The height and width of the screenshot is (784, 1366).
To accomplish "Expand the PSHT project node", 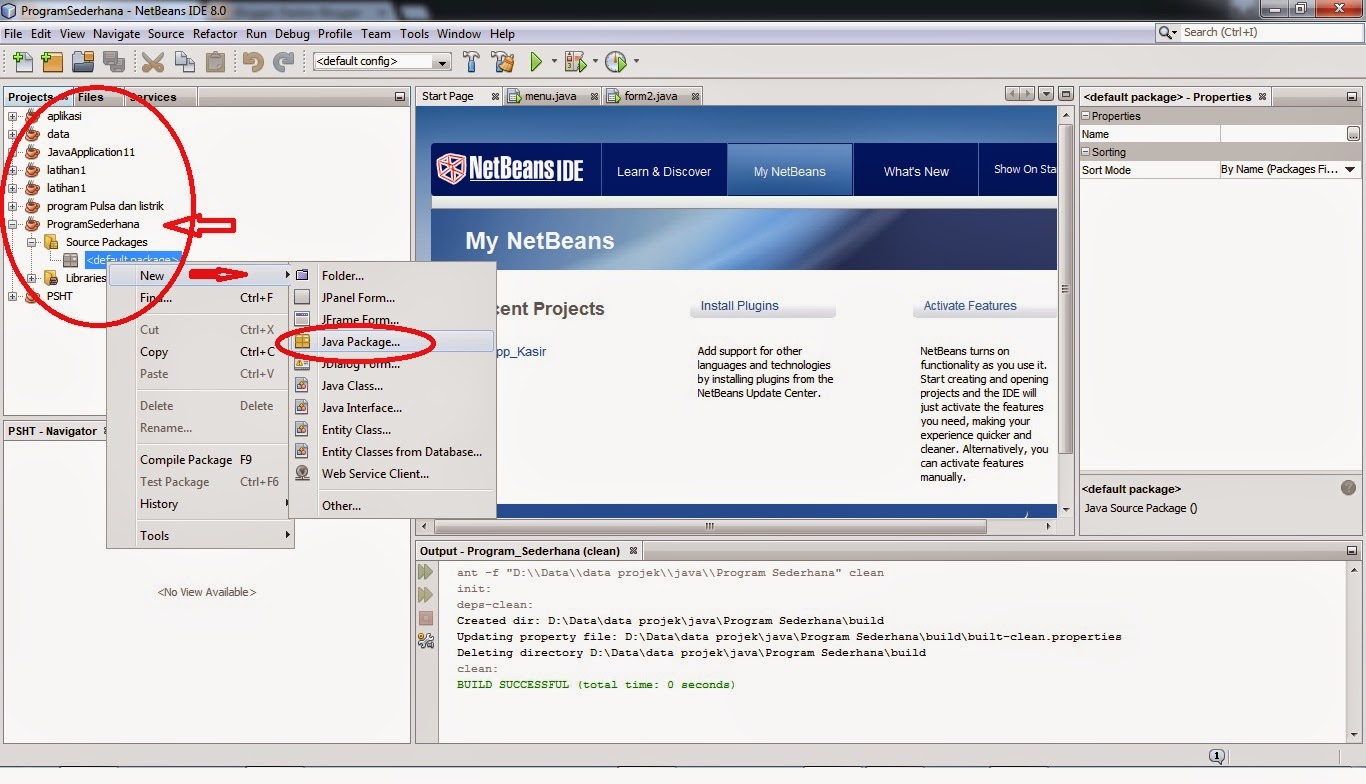I will coord(13,296).
